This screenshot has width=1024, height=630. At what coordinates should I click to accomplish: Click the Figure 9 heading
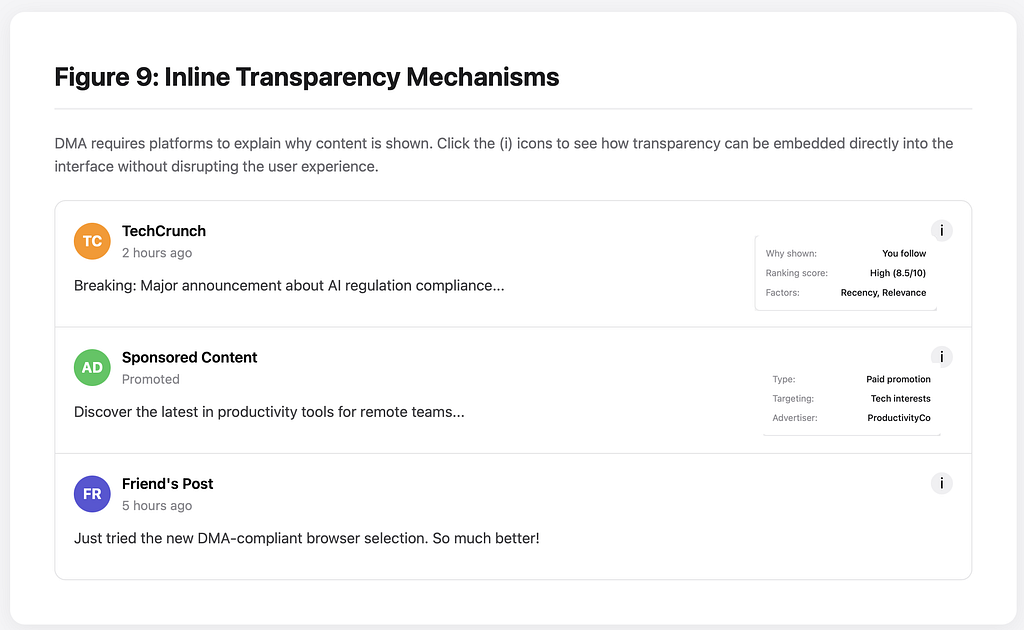[x=306, y=77]
